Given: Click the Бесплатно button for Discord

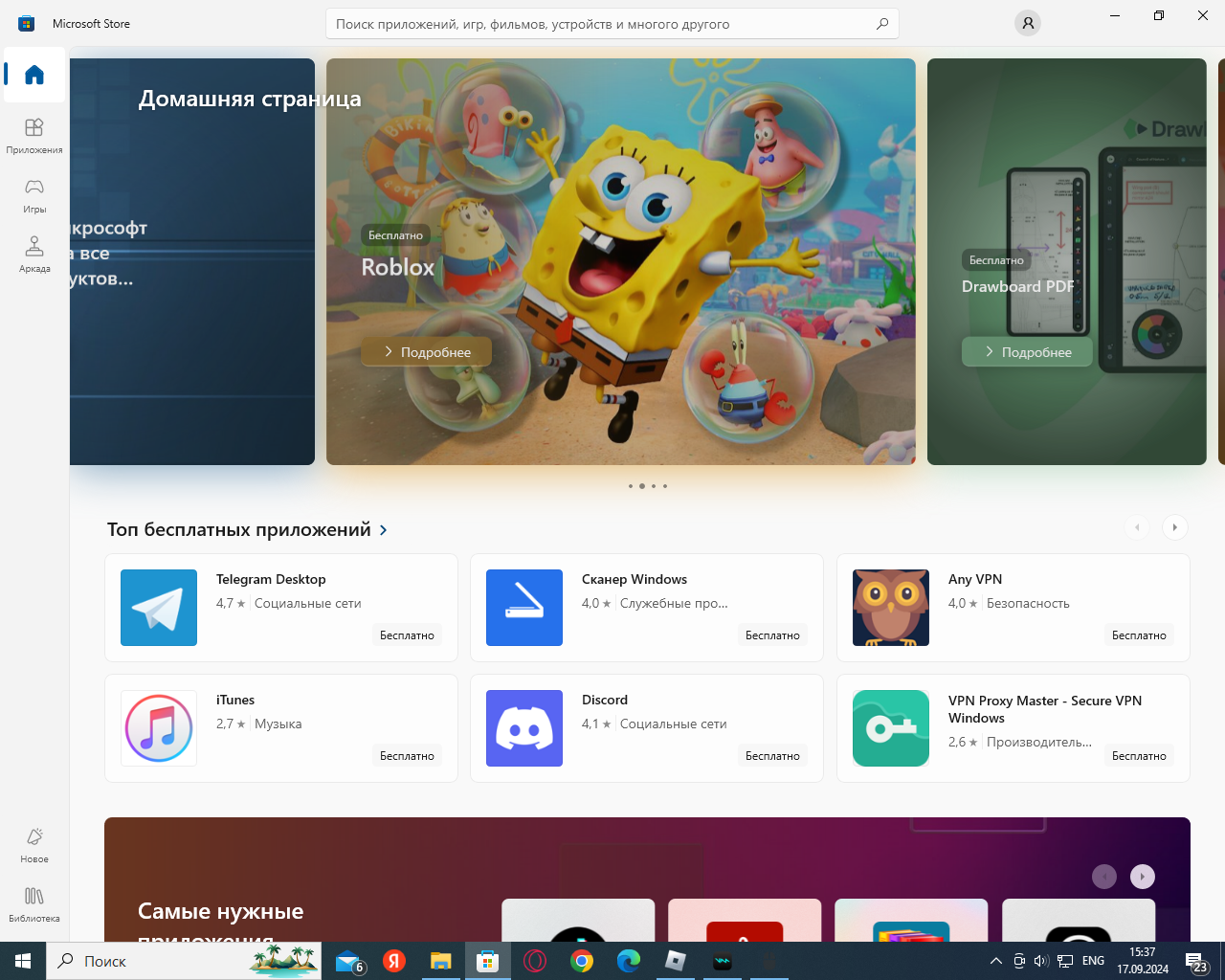Looking at the screenshot, I should (772, 756).
